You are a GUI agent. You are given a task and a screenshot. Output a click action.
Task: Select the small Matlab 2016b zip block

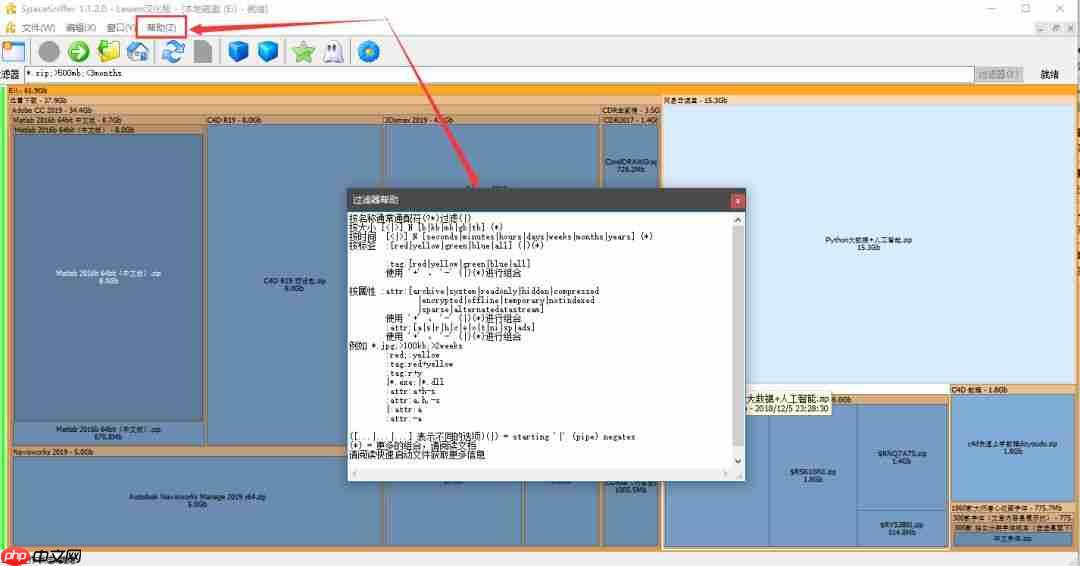pos(108,432)
